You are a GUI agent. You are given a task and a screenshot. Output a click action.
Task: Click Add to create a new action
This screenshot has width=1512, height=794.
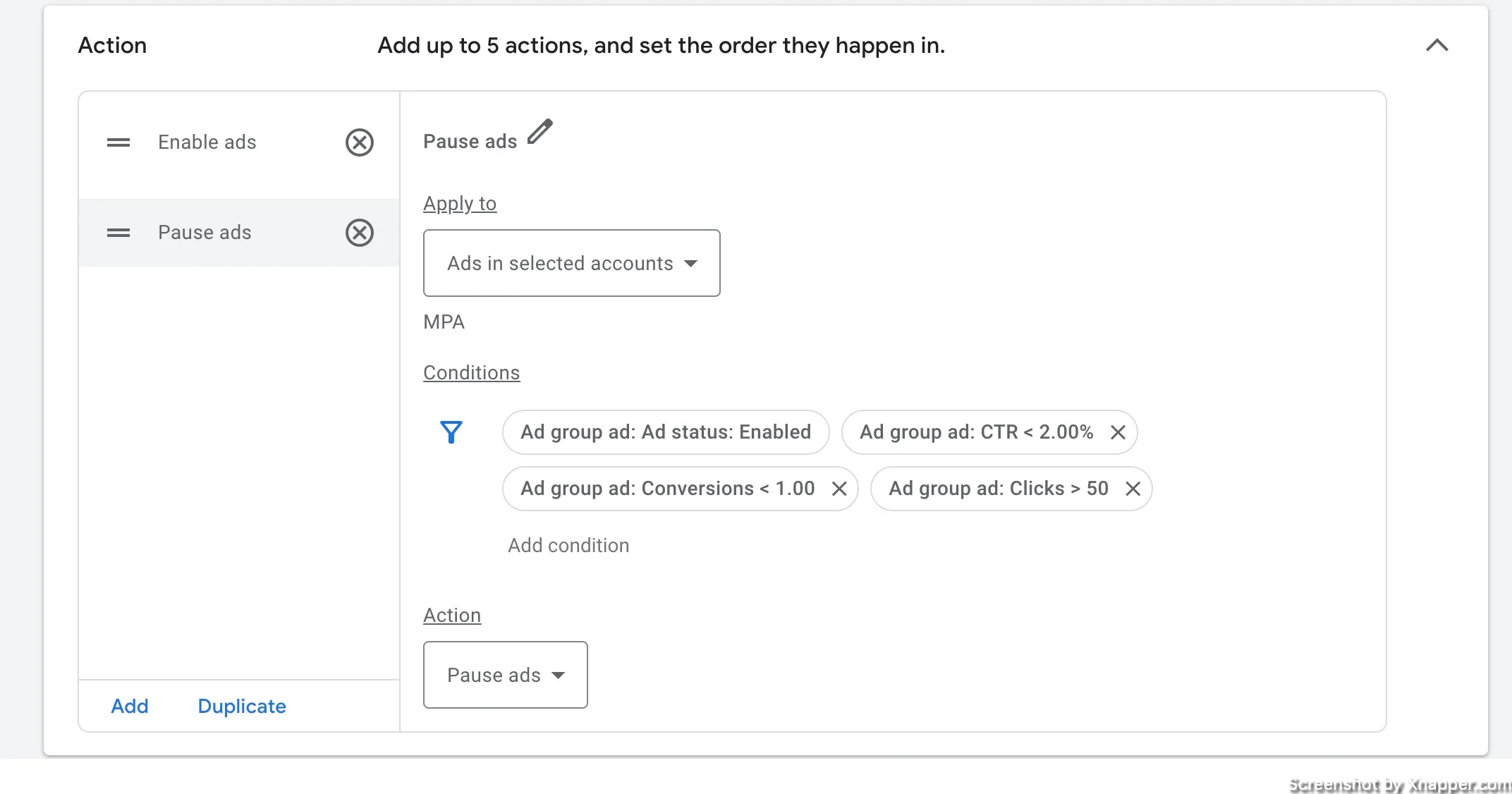pos(130,707)
